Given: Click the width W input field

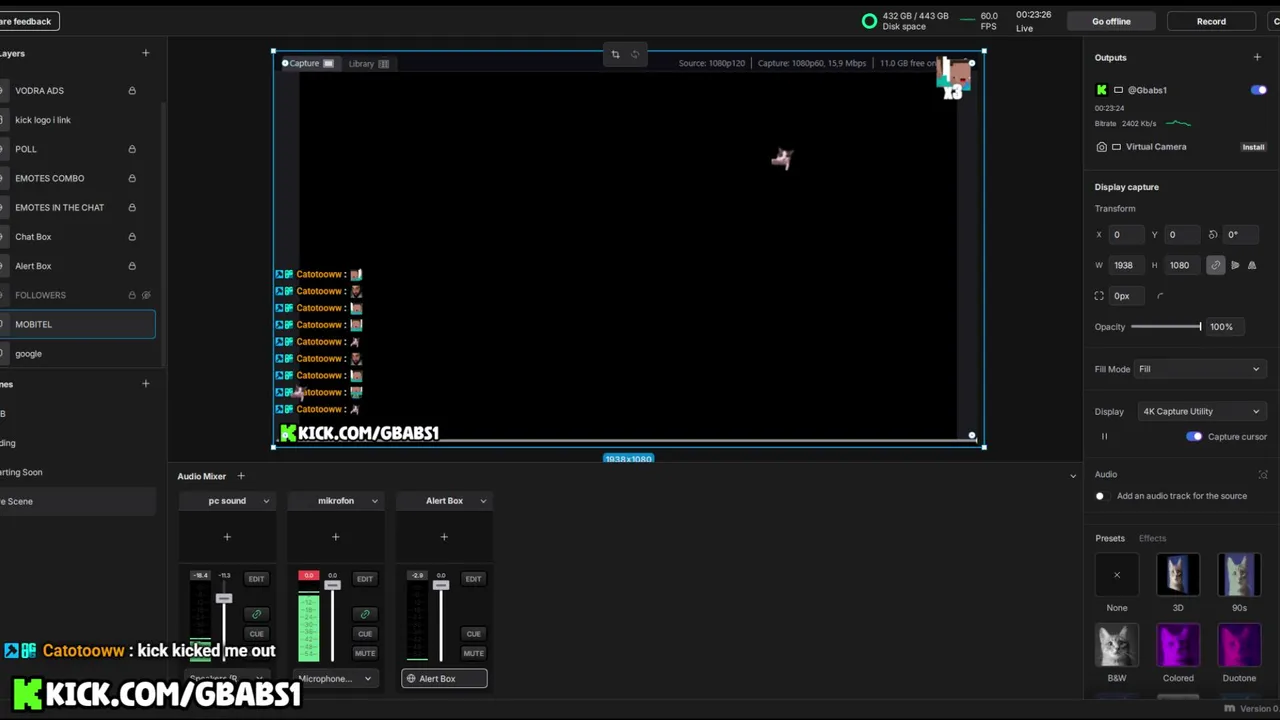Looking at the screenshot, I should 1126,266.
